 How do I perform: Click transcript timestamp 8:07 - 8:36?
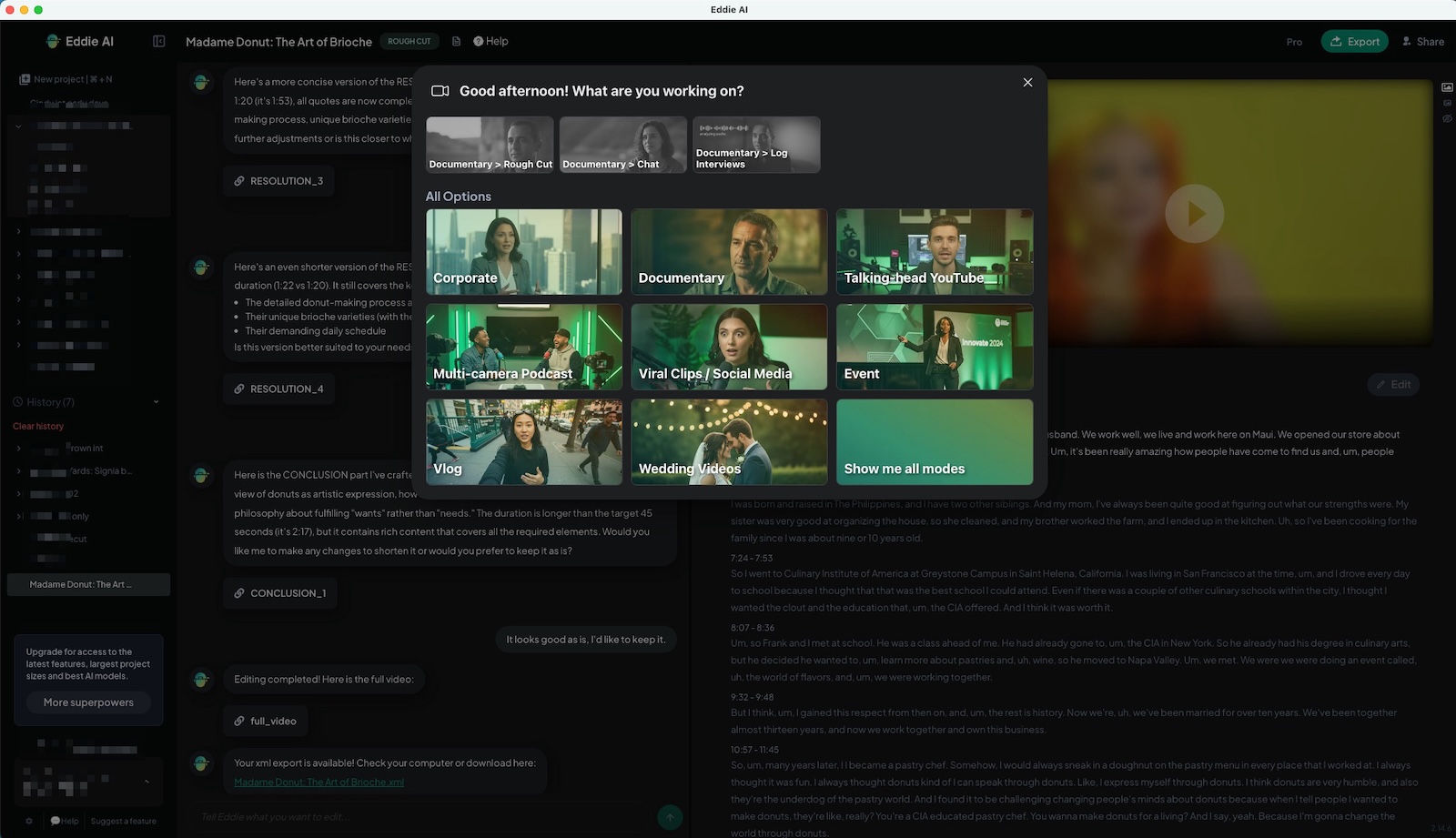coord(753,628)
